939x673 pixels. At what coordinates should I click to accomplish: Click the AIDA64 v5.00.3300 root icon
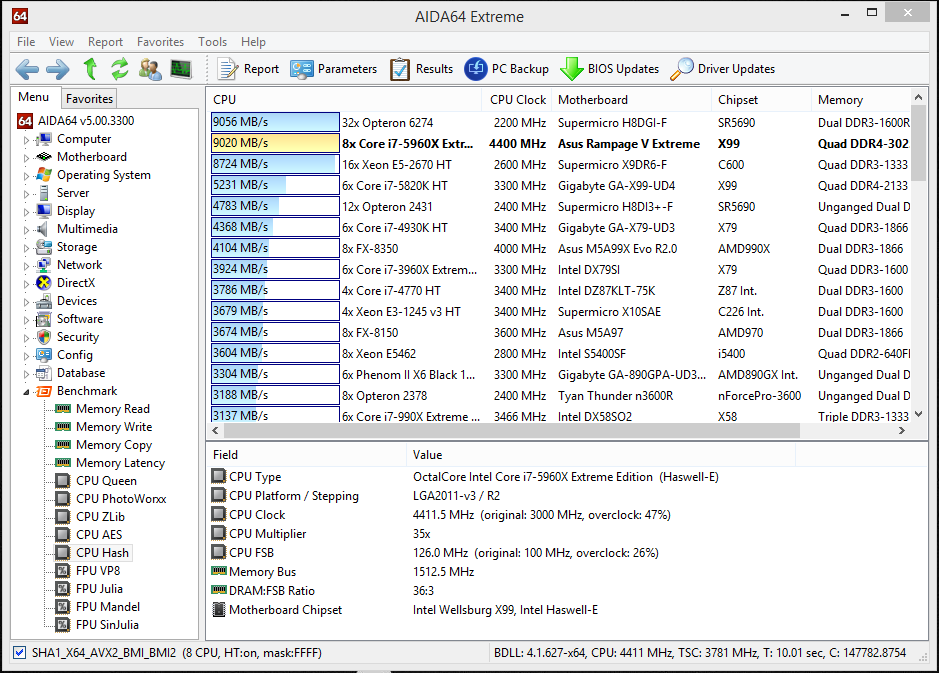pos(25,121)
